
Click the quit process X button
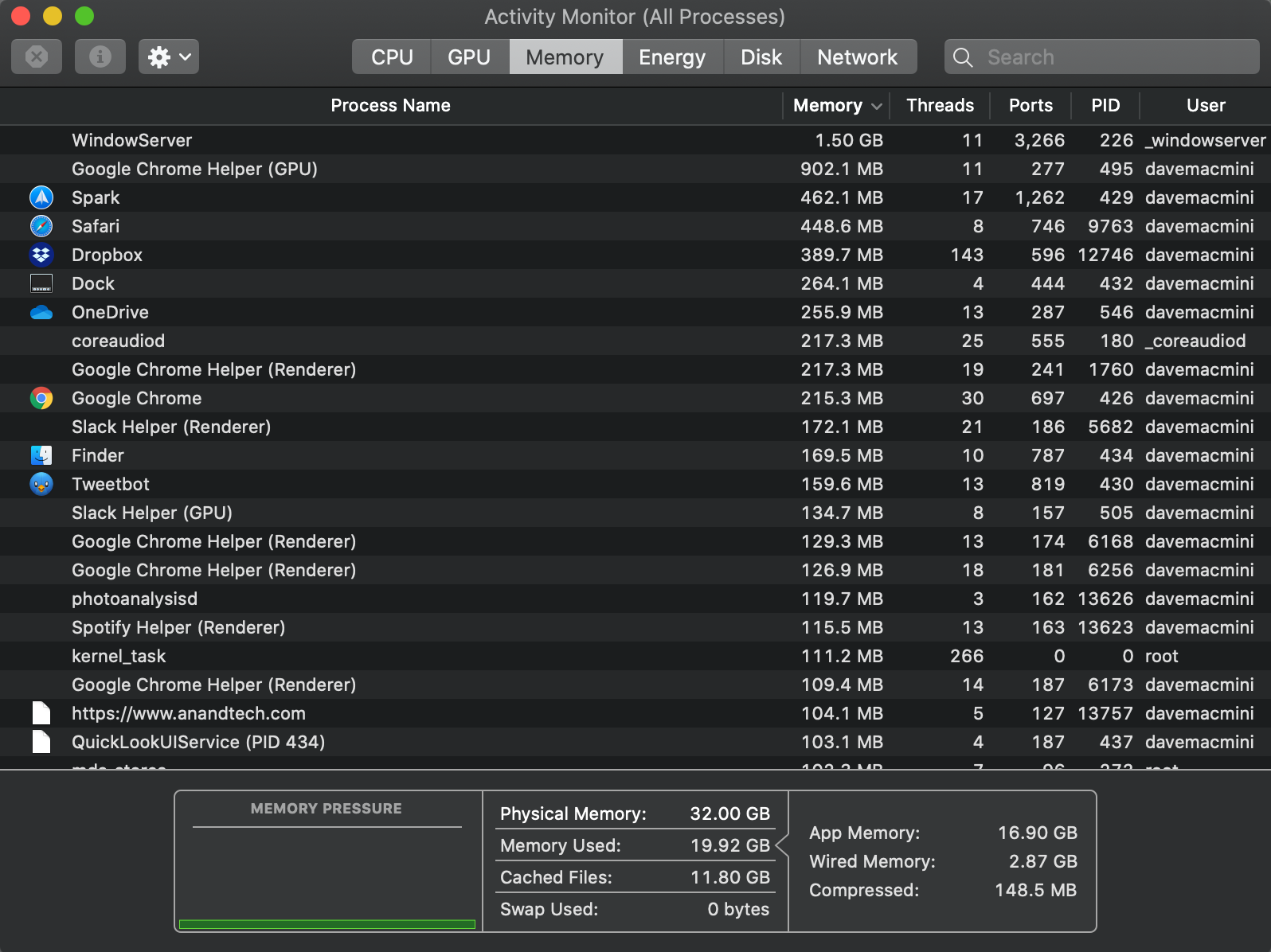pos(37,57)
